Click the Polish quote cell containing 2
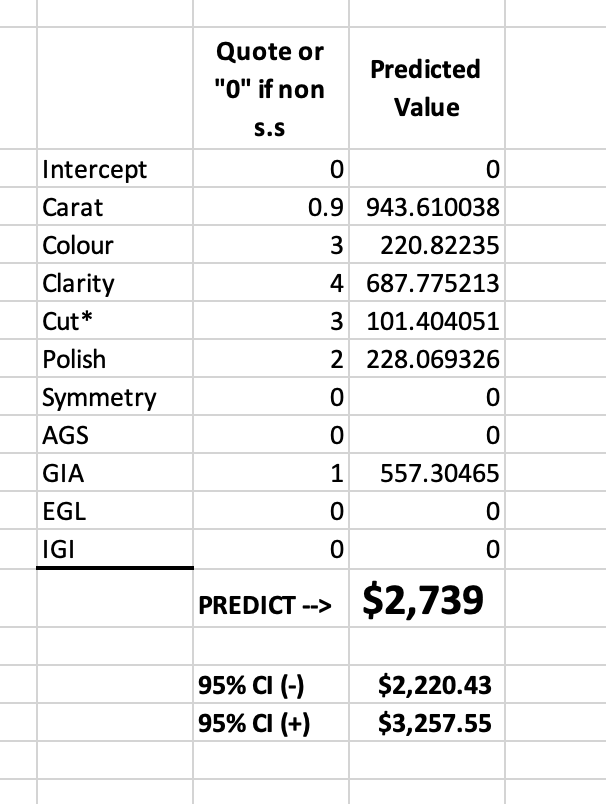Viewport: 606px width, 804px height. pyautogui.click(x=335, y=359)
